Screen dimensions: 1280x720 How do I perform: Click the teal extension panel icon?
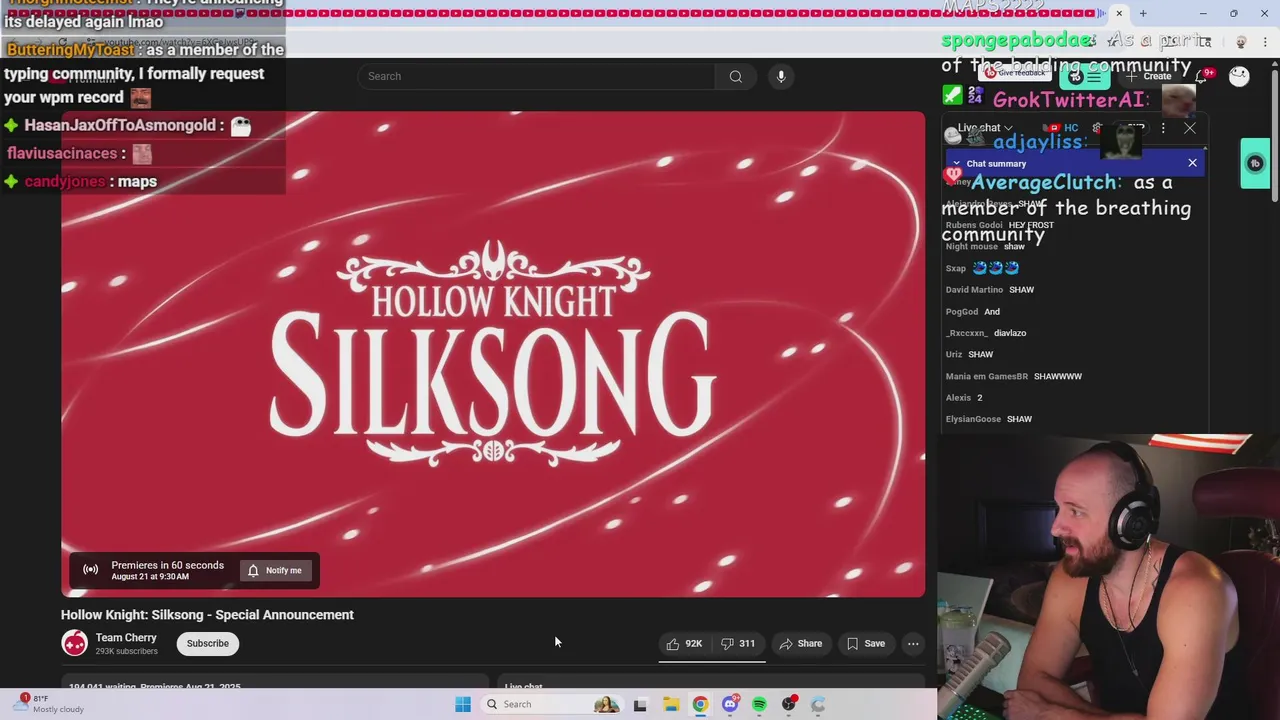pyautogui.click(x=1255, y=163)
